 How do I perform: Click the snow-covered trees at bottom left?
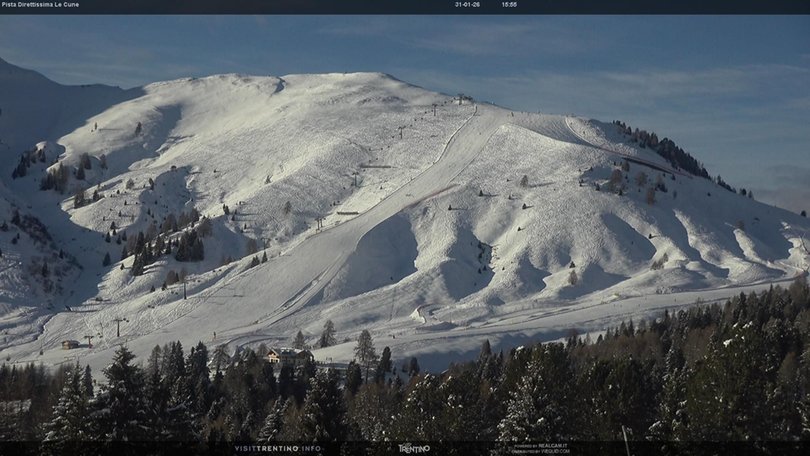[70, 410]
